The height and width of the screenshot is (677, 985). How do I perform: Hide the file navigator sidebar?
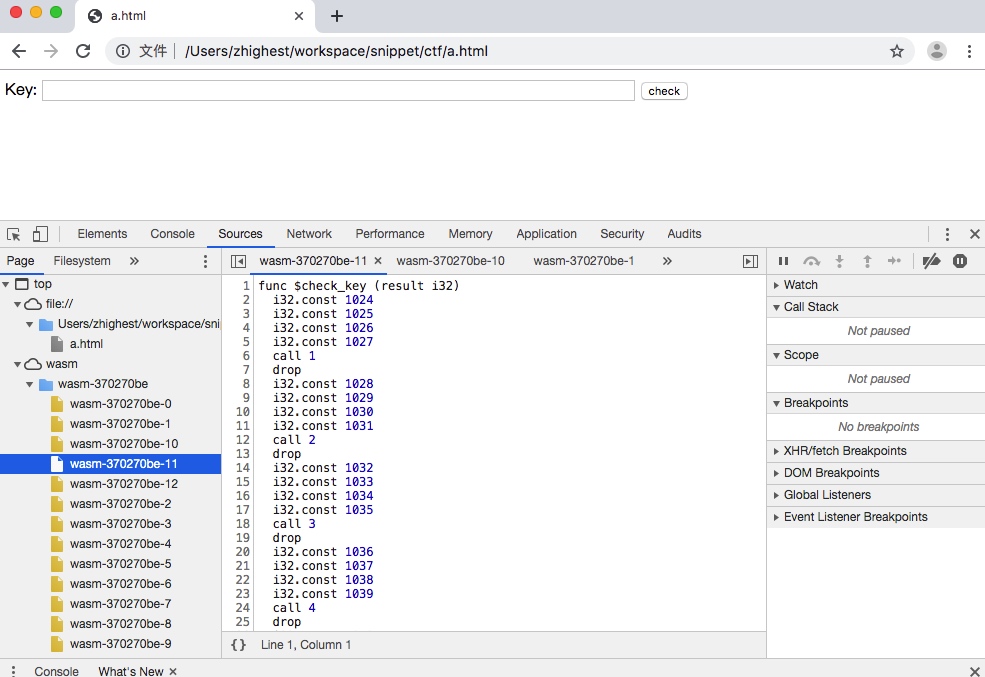tap(238, 261)
